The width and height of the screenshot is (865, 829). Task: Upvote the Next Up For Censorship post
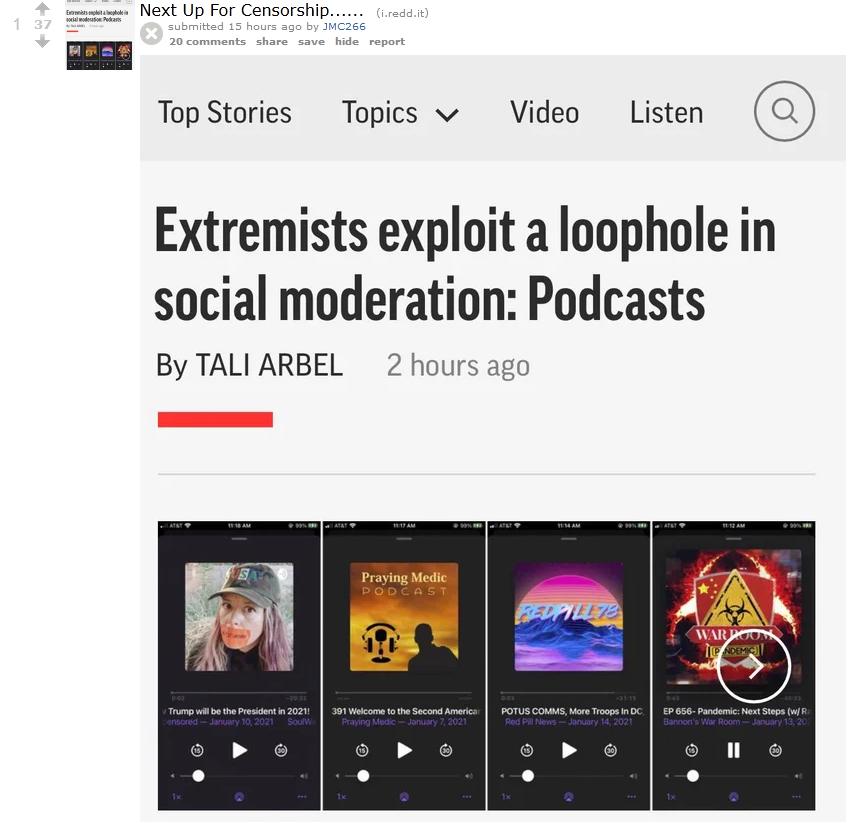(x=42, y=8)
